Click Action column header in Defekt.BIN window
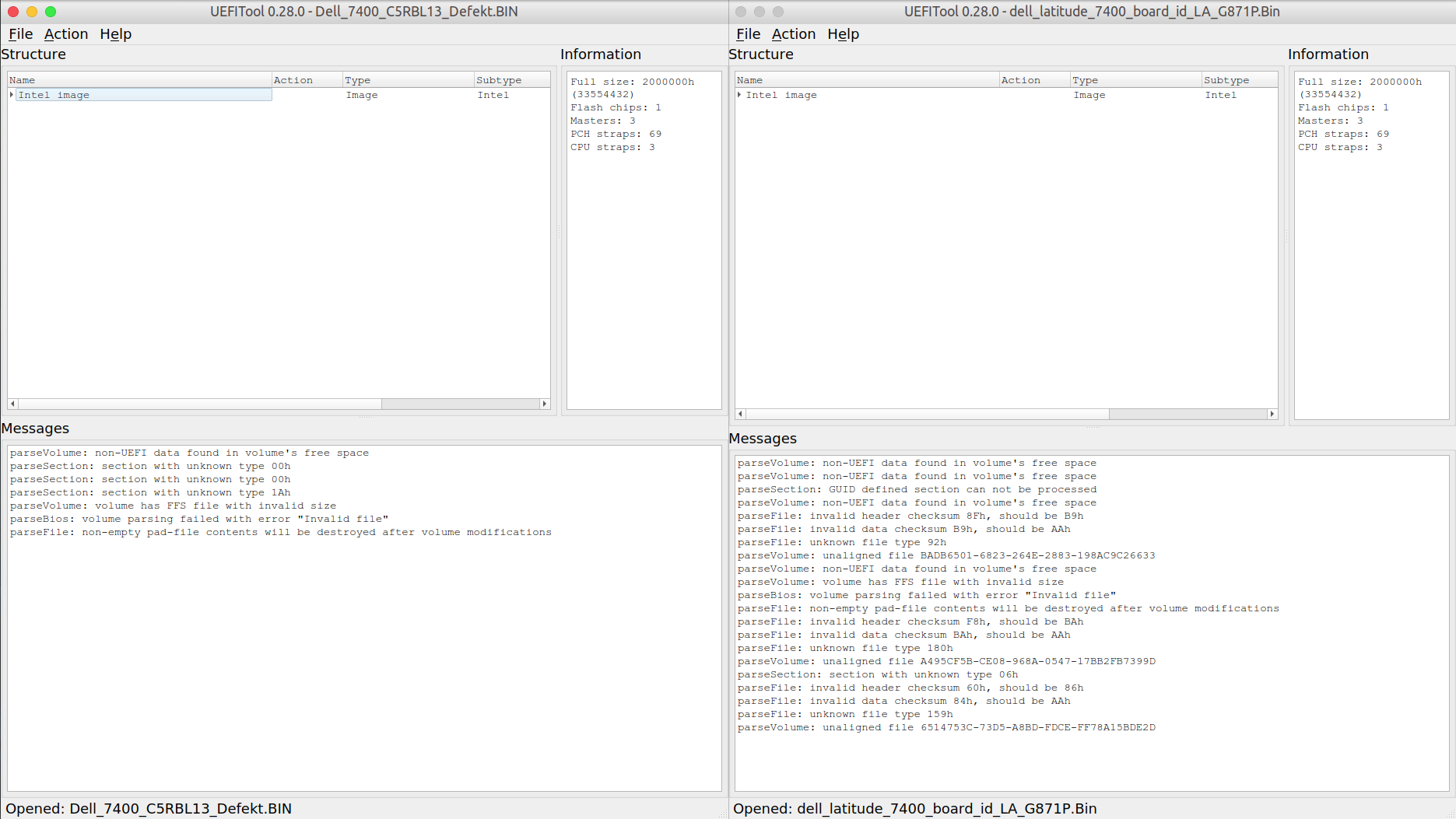 [x=307, y=80]
